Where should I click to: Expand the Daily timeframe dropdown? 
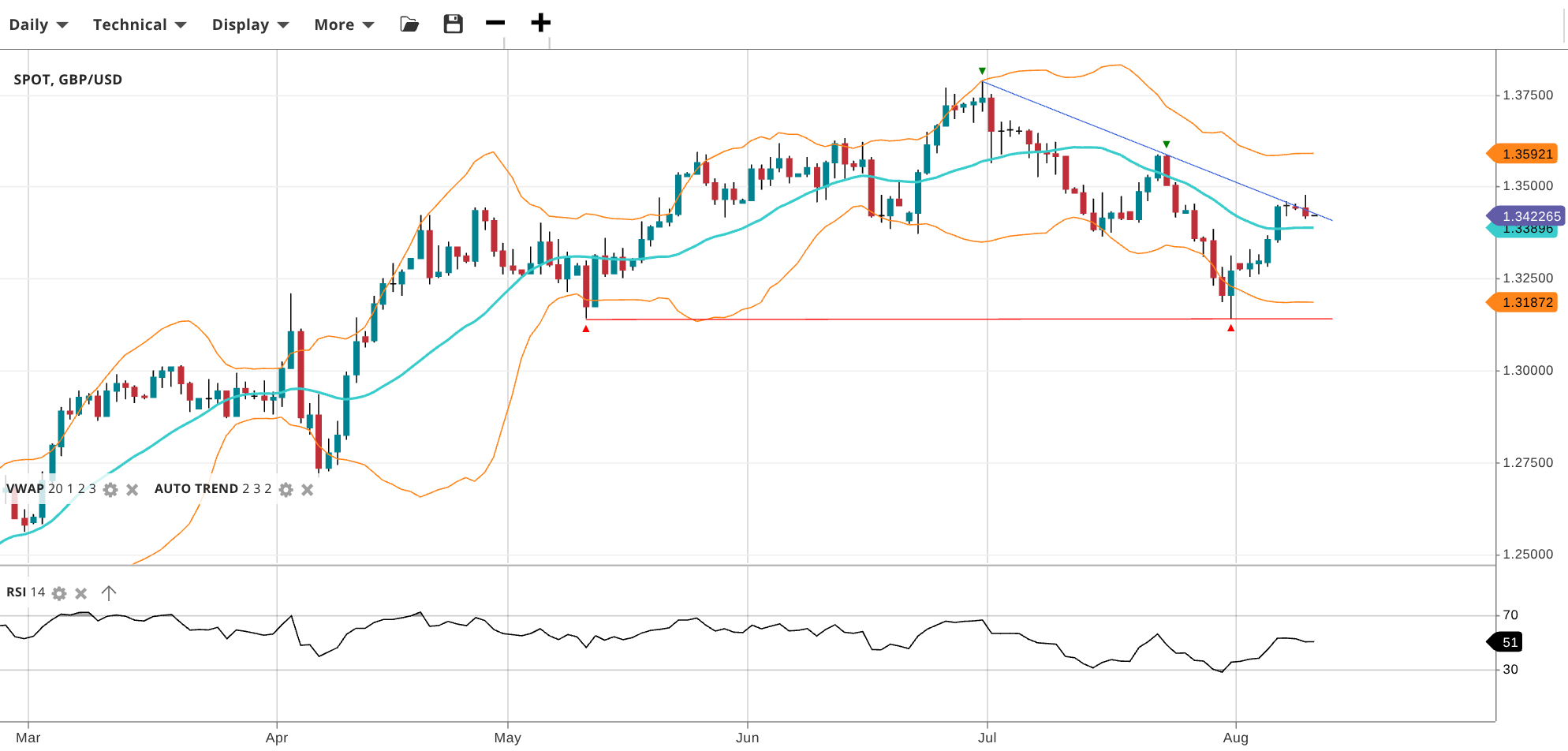click(x=38, y=24)
